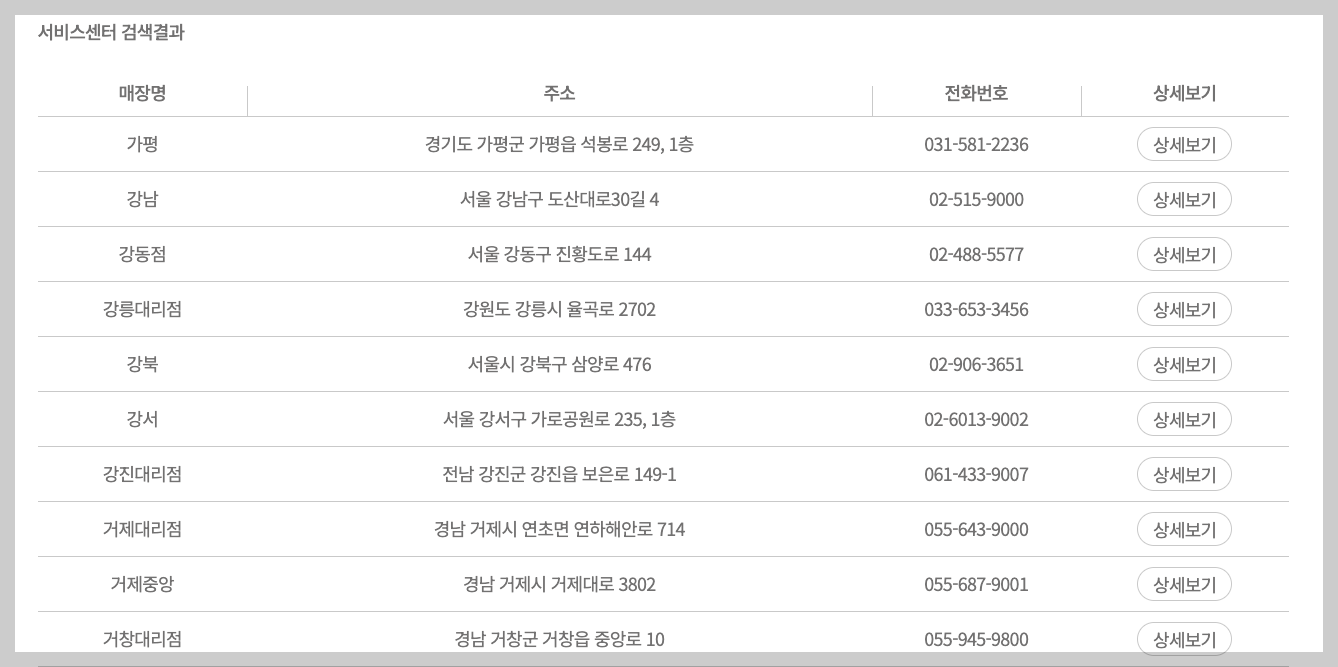The height and width of the screenshot is (667, 1338).
Task: Click 상세보기 button for 가평 store
Action: click(1184, 144)
